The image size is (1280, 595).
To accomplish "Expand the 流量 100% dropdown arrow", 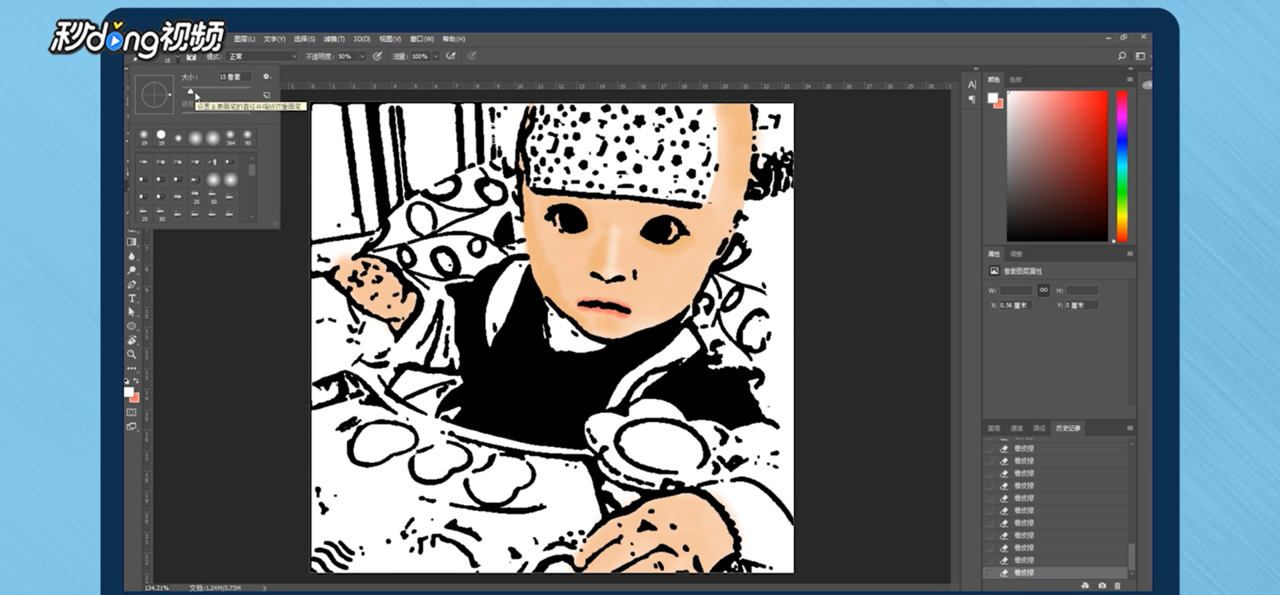I will pos(436,56).
